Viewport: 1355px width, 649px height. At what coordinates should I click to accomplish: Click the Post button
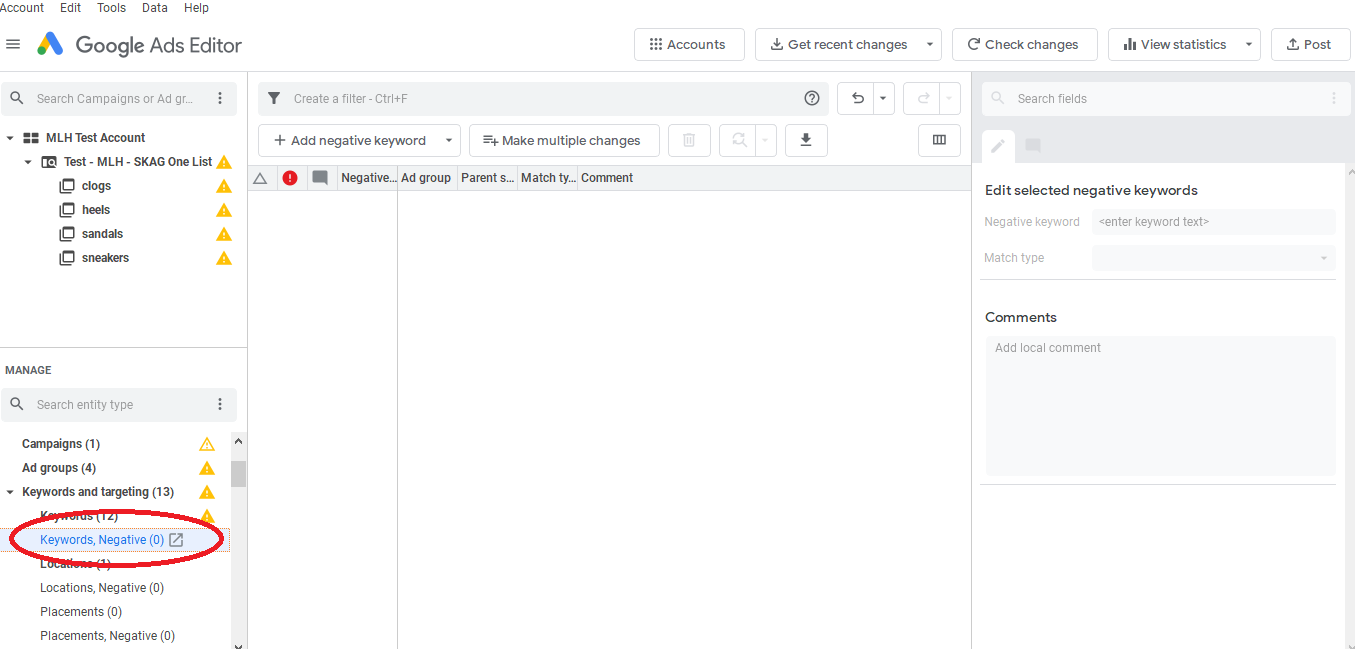tap(1310, 44)
